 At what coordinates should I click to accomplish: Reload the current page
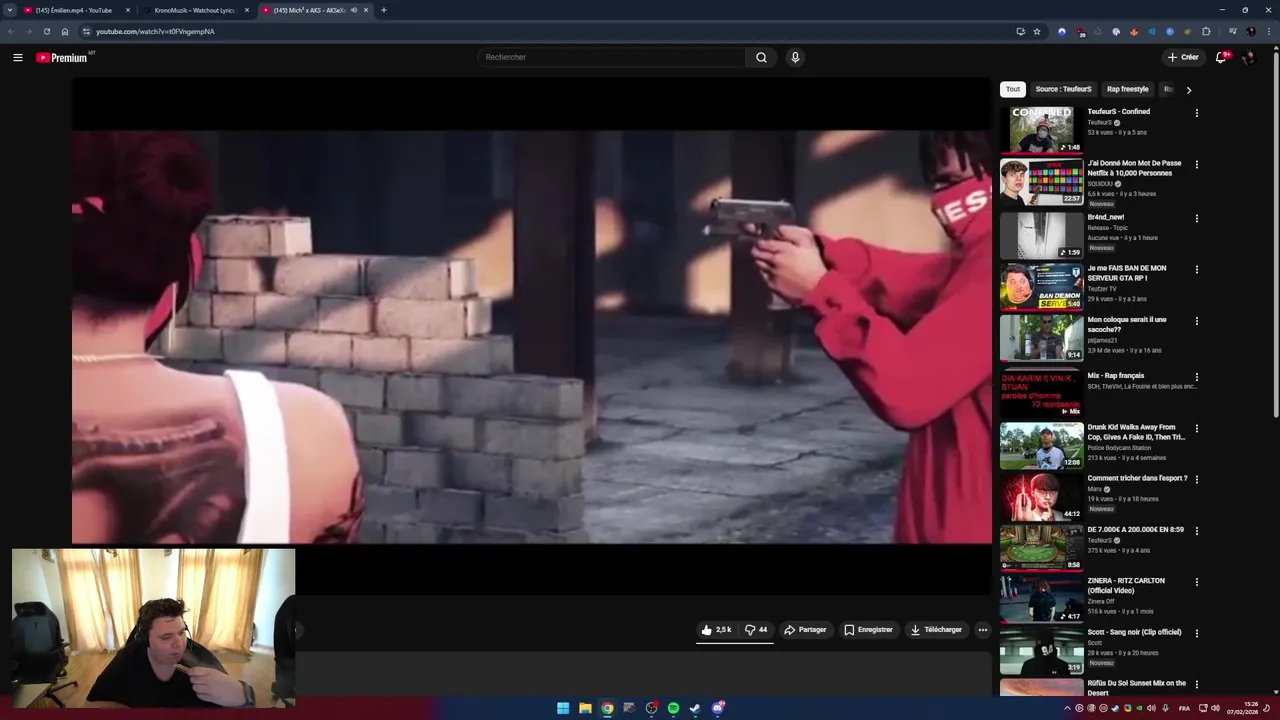46,31
